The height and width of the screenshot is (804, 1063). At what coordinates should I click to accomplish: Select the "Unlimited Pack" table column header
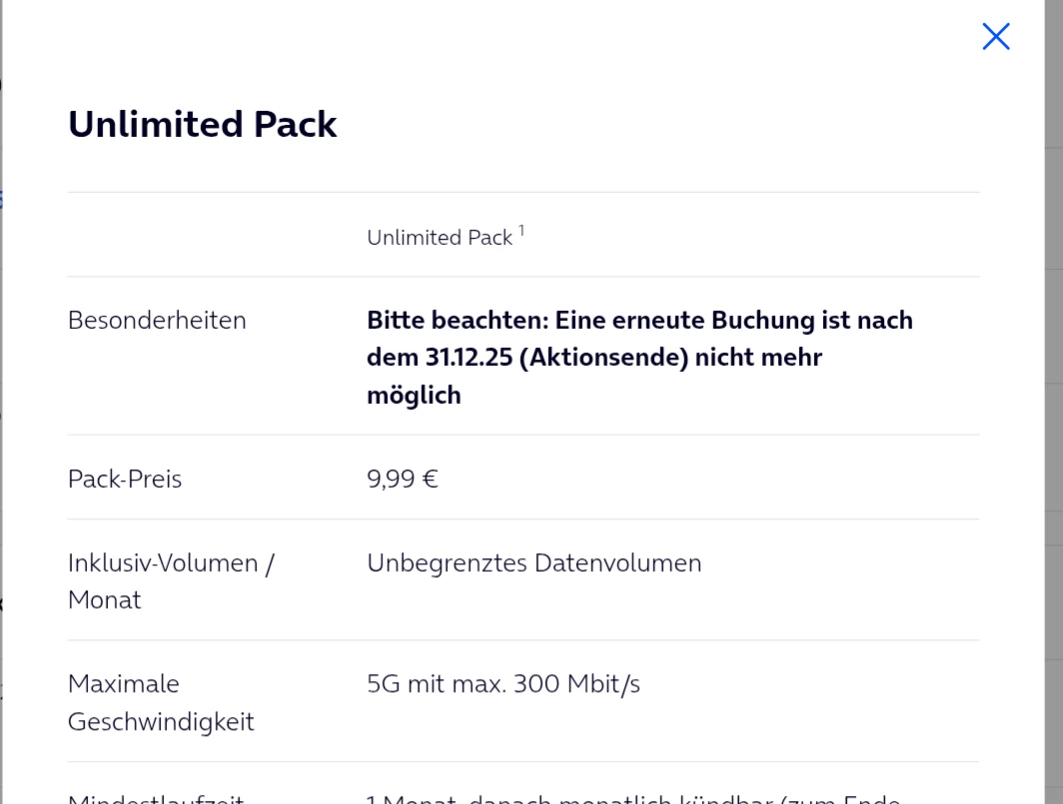pyautogui.click(x=439, y=238)
